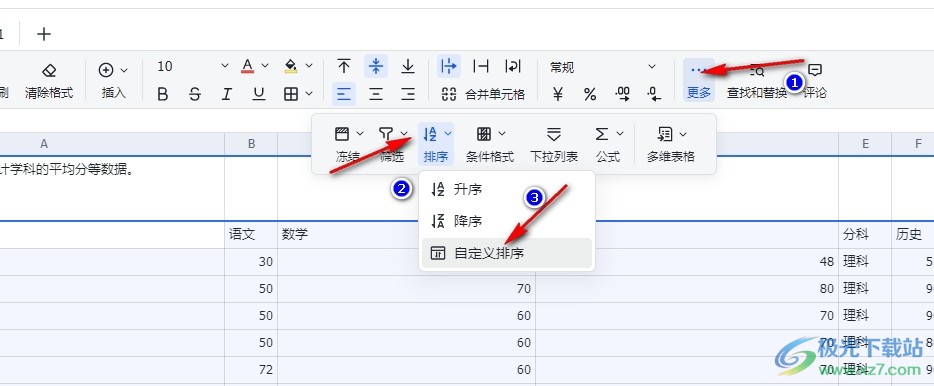
Task: Align text right
Action: click(x=408, y=94)
